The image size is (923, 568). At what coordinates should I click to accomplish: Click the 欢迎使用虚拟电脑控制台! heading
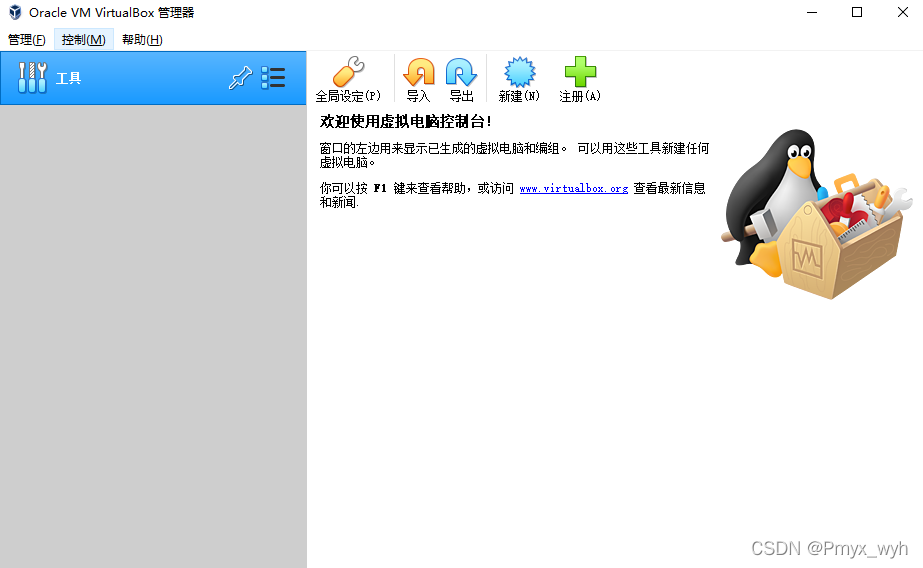pyautogui.click(x=406, y=121)
